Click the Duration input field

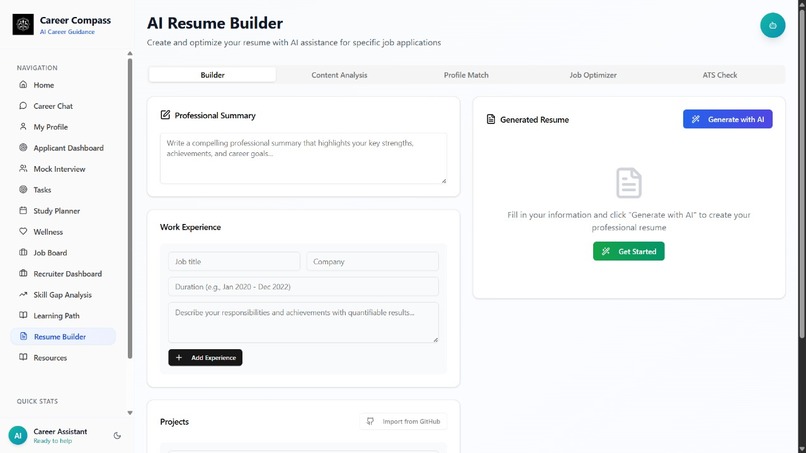303,286
